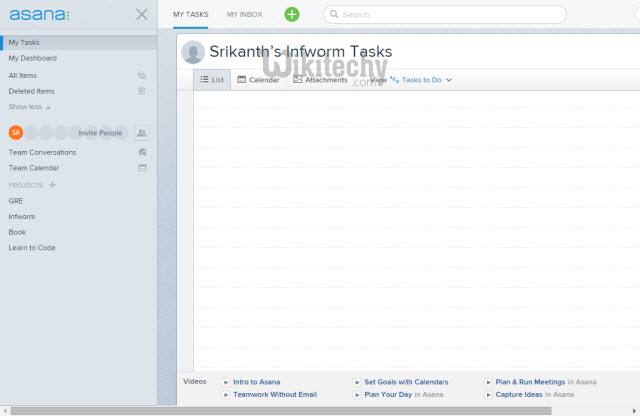Open My Tasks in the sidebar
Screen dimensions: 640x416
[79, 42]
